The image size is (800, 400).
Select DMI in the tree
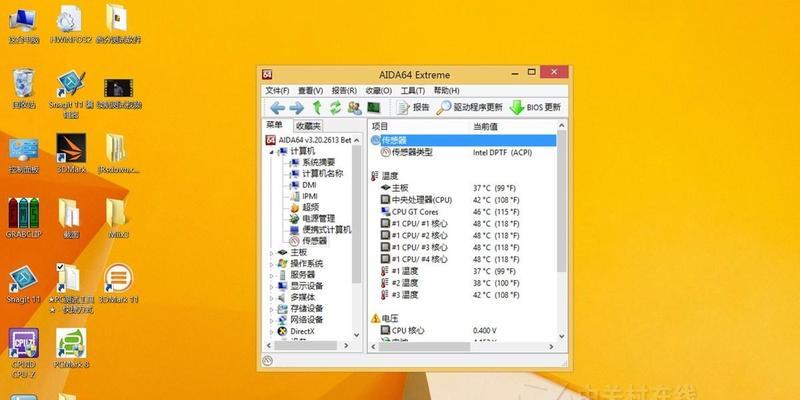pos(309,185)
